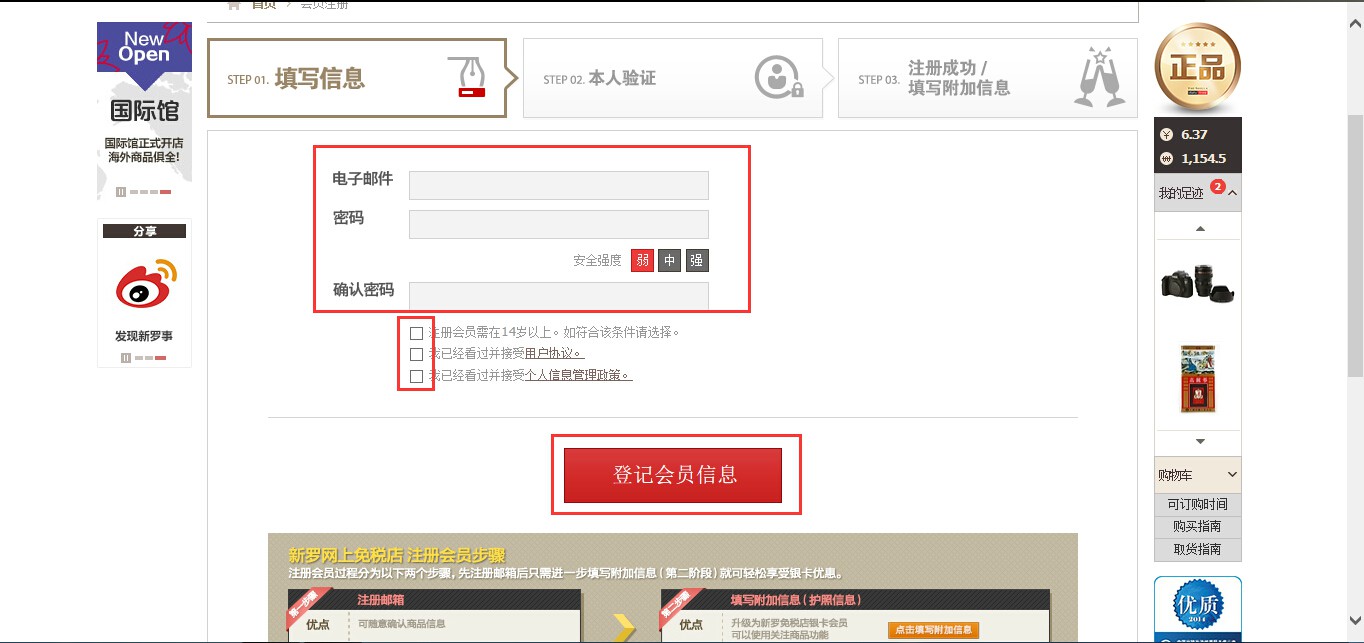Click the 强 password strength indicator
Viewport: 1364px width, 643px height.
click(x=696, y=260)
